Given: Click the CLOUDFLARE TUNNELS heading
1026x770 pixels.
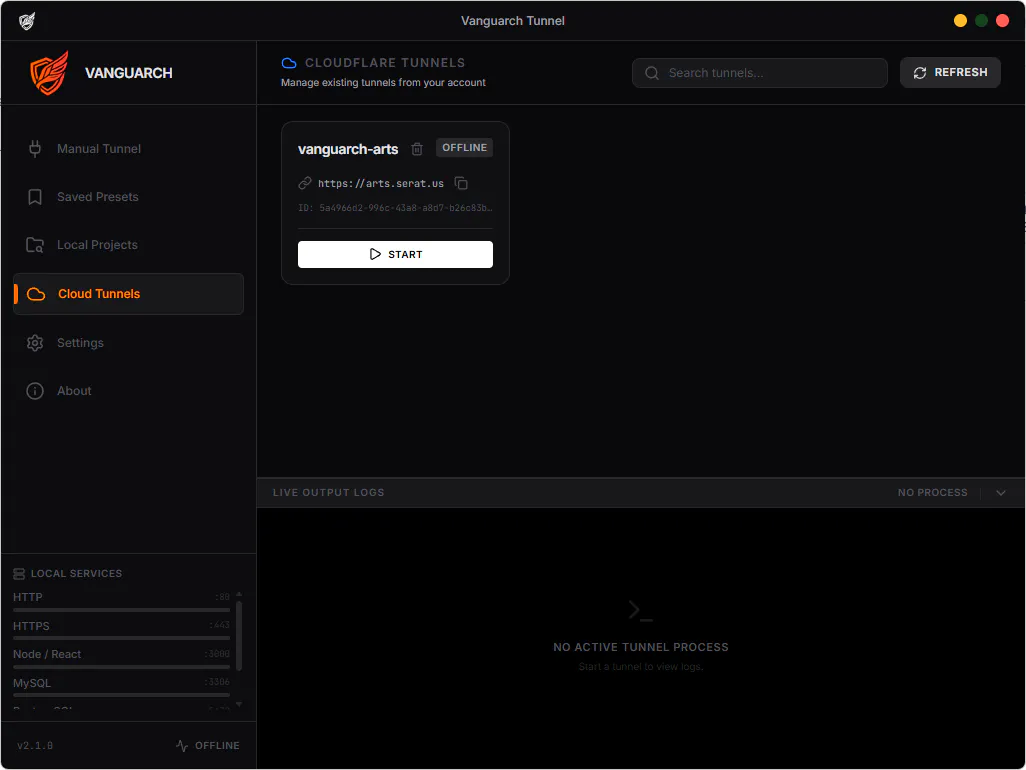Looking at the screenshot, I should pyautogui.click(x=385, y=63).
